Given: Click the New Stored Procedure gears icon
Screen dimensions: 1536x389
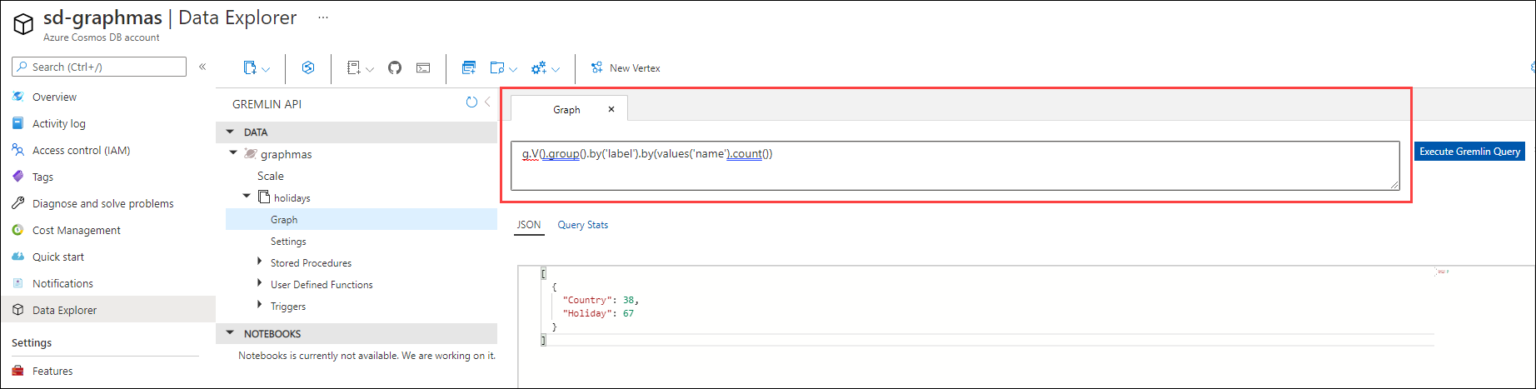Looking at the screenshot, I should point(538,68).
